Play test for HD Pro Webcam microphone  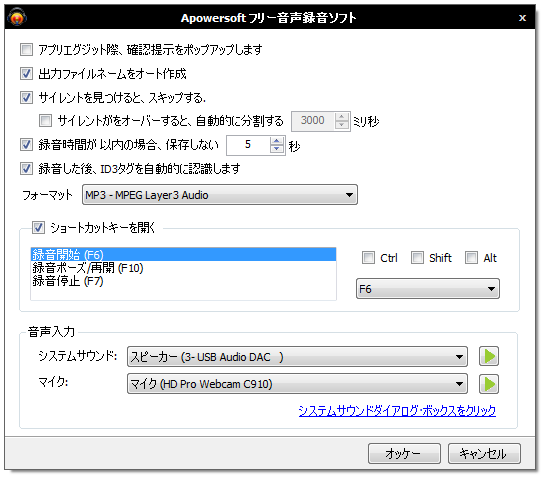(489, 384)
